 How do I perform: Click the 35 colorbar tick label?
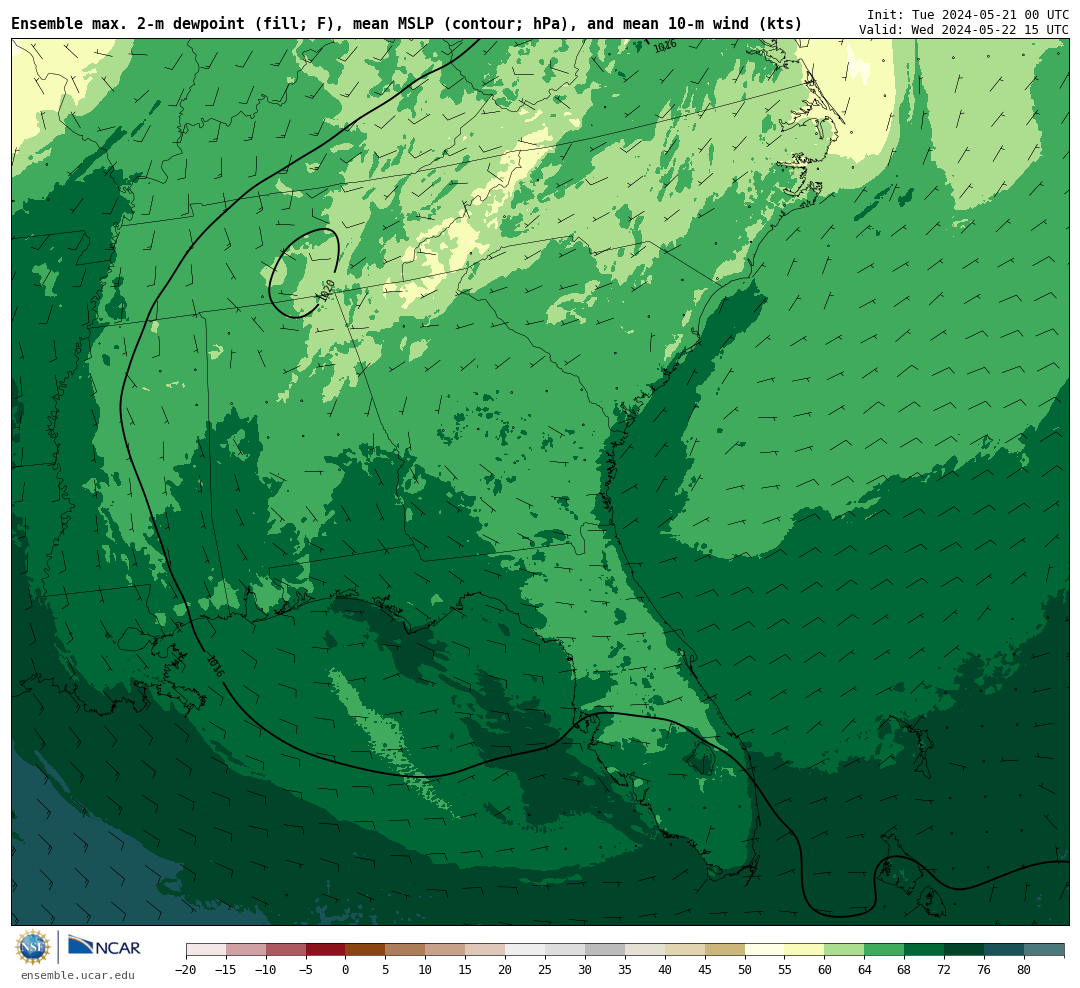[x=625, y=970]
